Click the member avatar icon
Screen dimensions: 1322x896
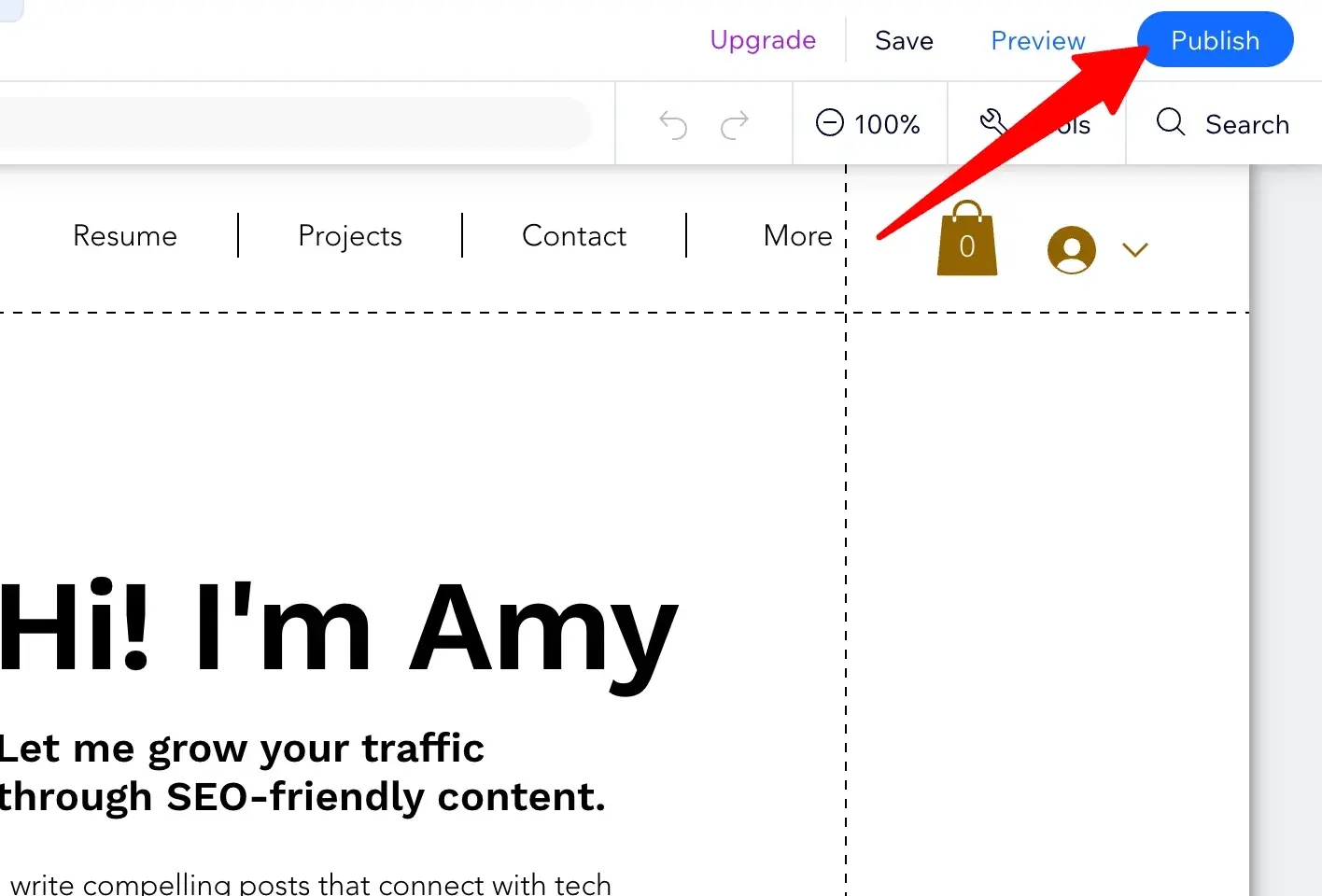[1071, 249]
